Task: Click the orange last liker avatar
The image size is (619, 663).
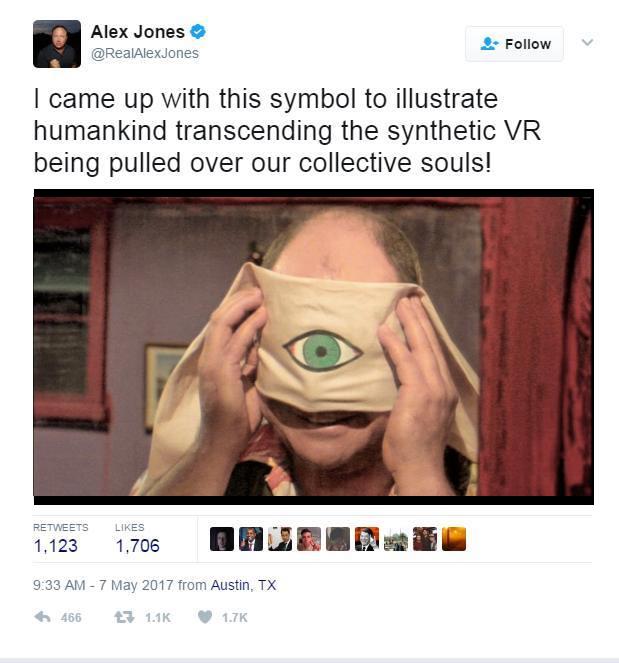Action: (x=454, y=539)
